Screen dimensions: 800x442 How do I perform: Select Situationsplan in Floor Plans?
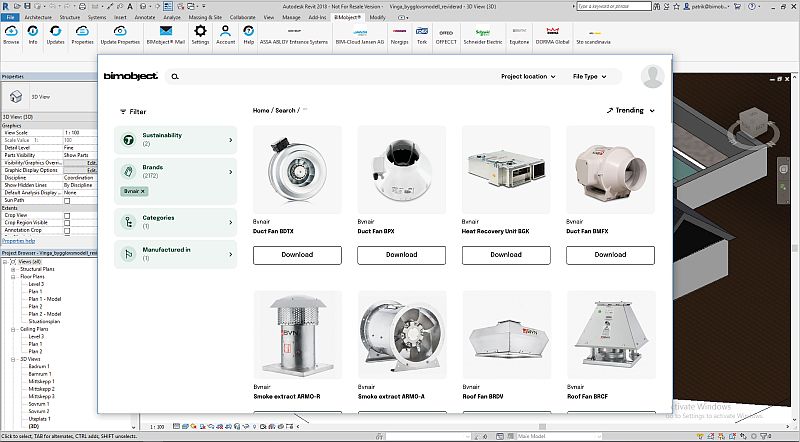tap(44, 322)
